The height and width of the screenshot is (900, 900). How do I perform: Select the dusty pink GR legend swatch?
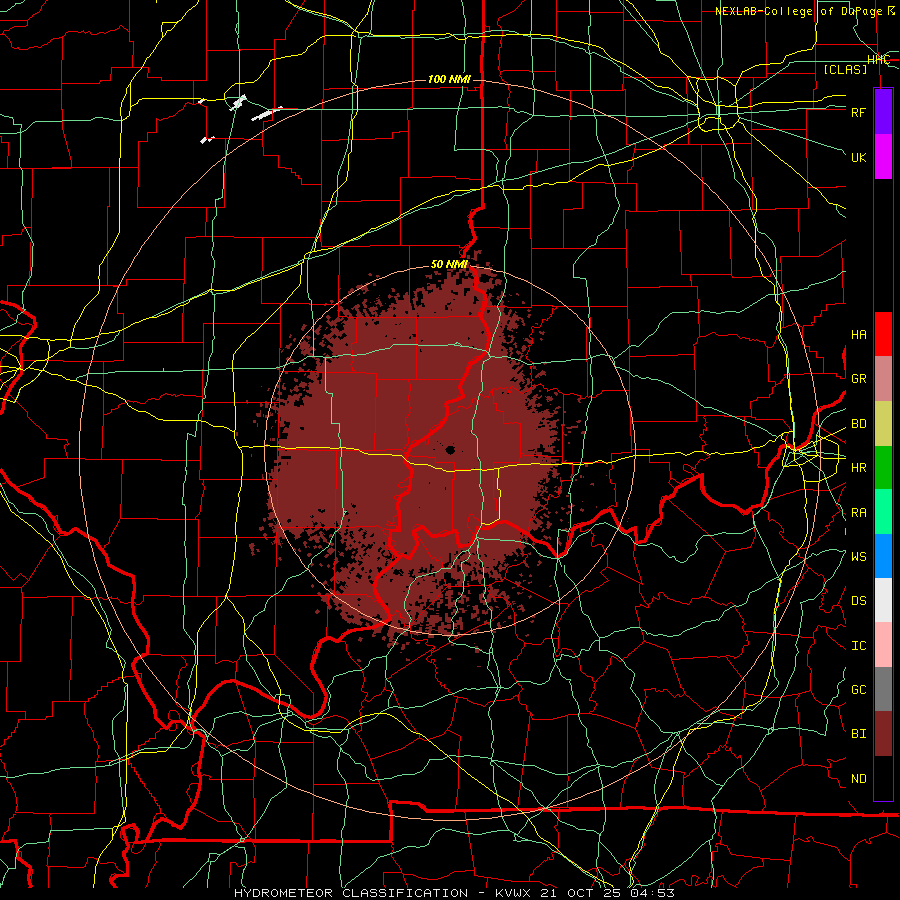[x=883, y=378]
